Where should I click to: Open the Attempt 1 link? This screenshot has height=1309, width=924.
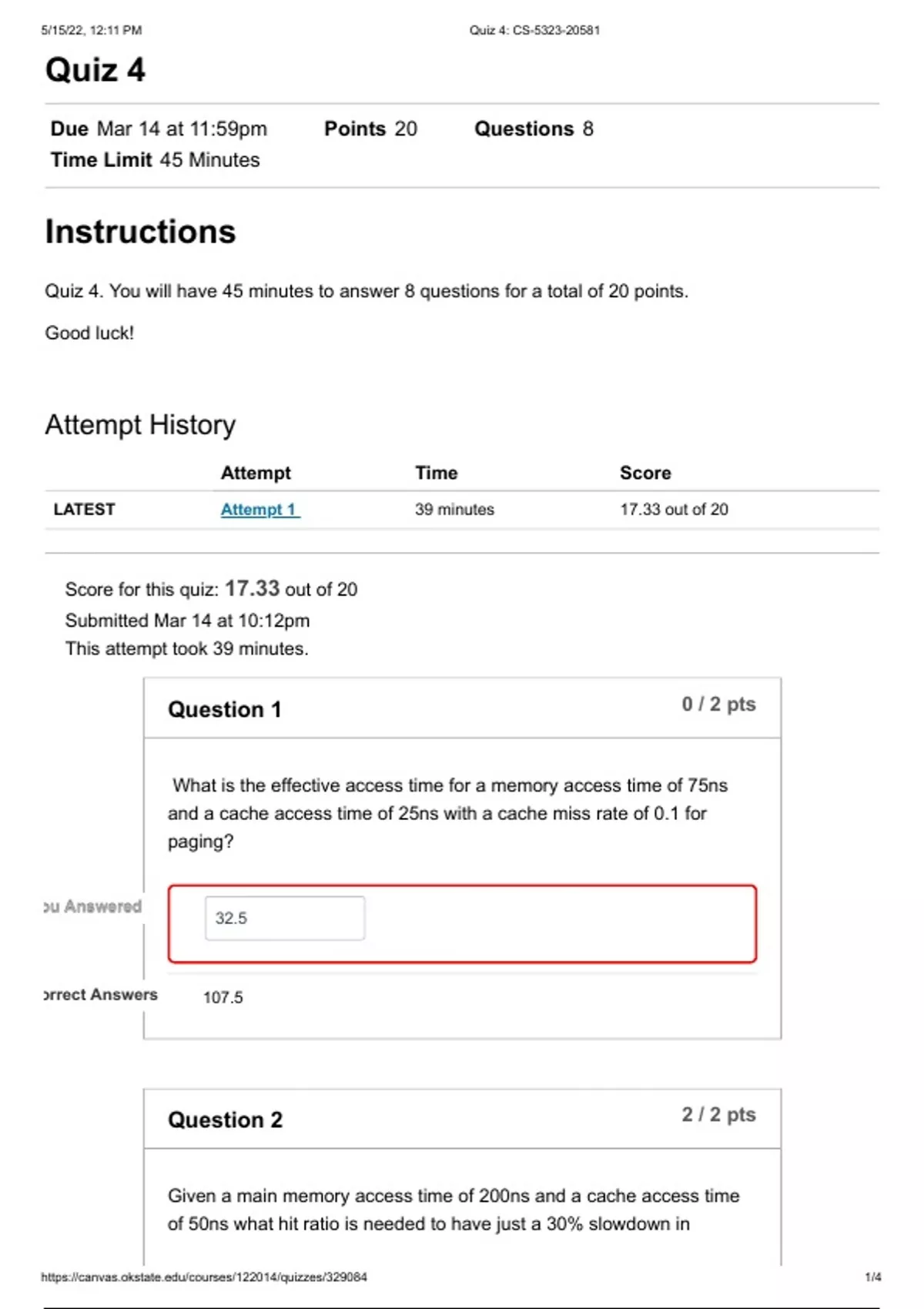tap(259, 510)
